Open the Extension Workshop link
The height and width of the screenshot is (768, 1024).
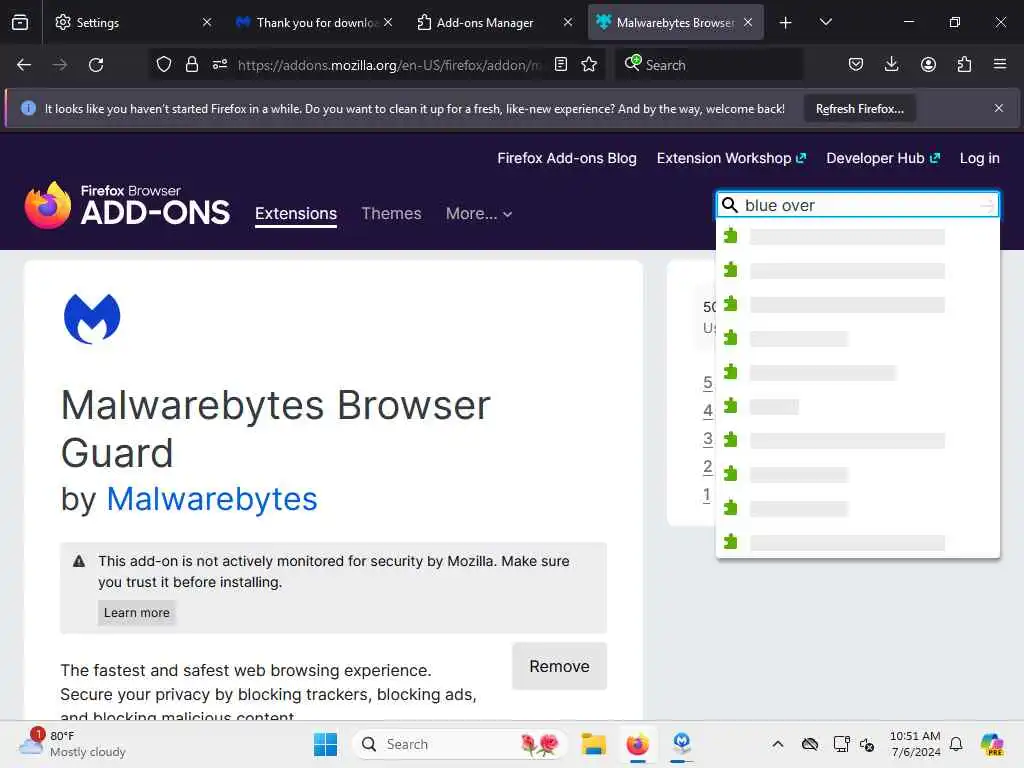[731, 158]
